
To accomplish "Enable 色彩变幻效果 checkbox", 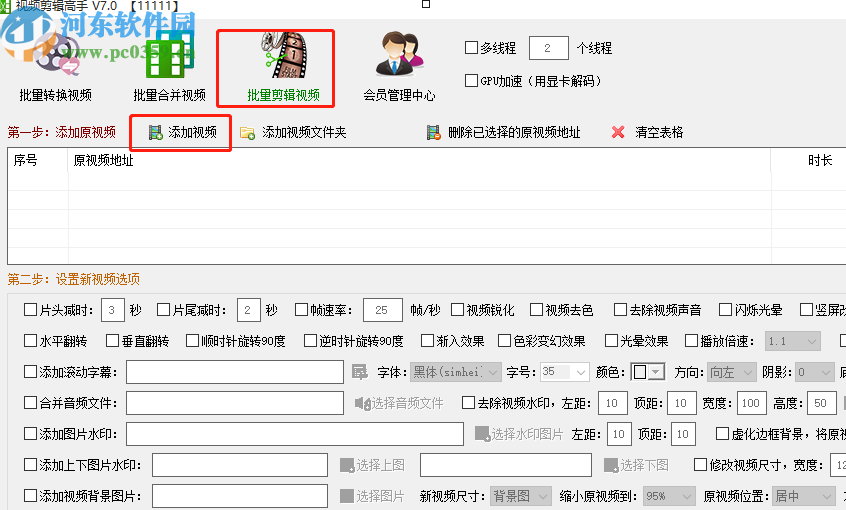I will pyautogui.click(x=504, y=341).
